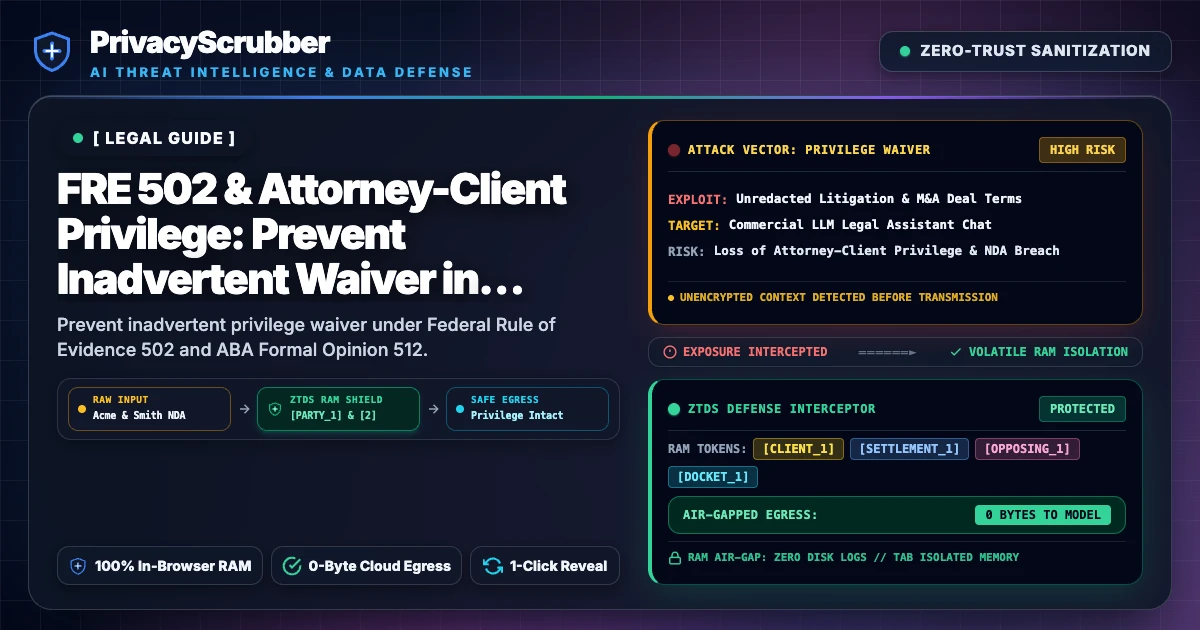Click the AI Threat Intelligence & Data Defense tagline
The image size is (1200, 630).
click(281, 72)
